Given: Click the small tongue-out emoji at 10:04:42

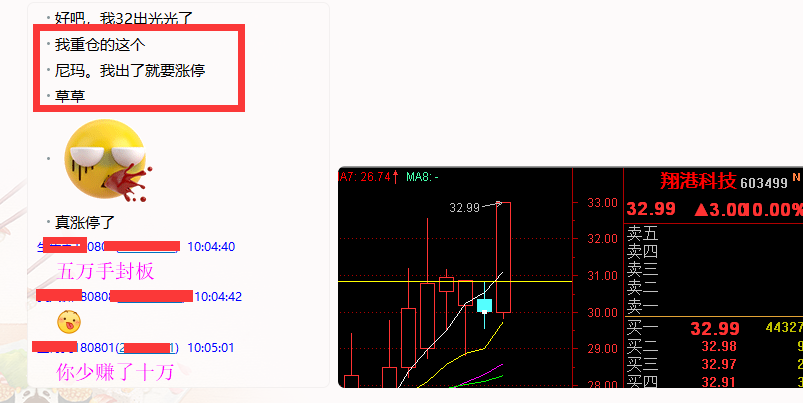Looking at the screenshot, I should point(69,322).
